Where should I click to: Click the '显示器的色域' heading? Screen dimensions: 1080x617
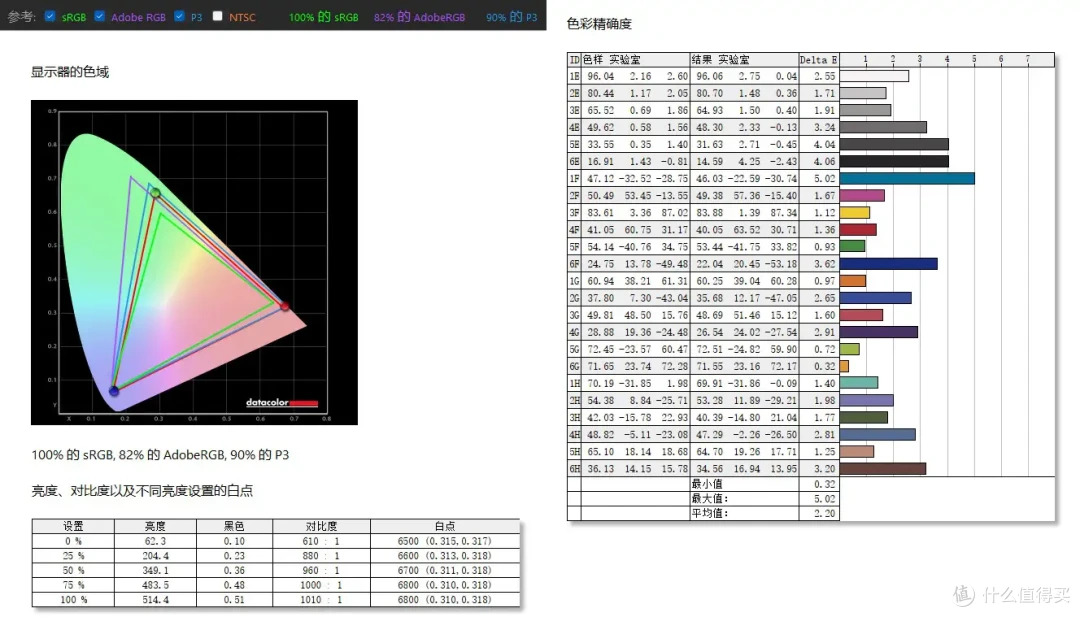[70, 72]
